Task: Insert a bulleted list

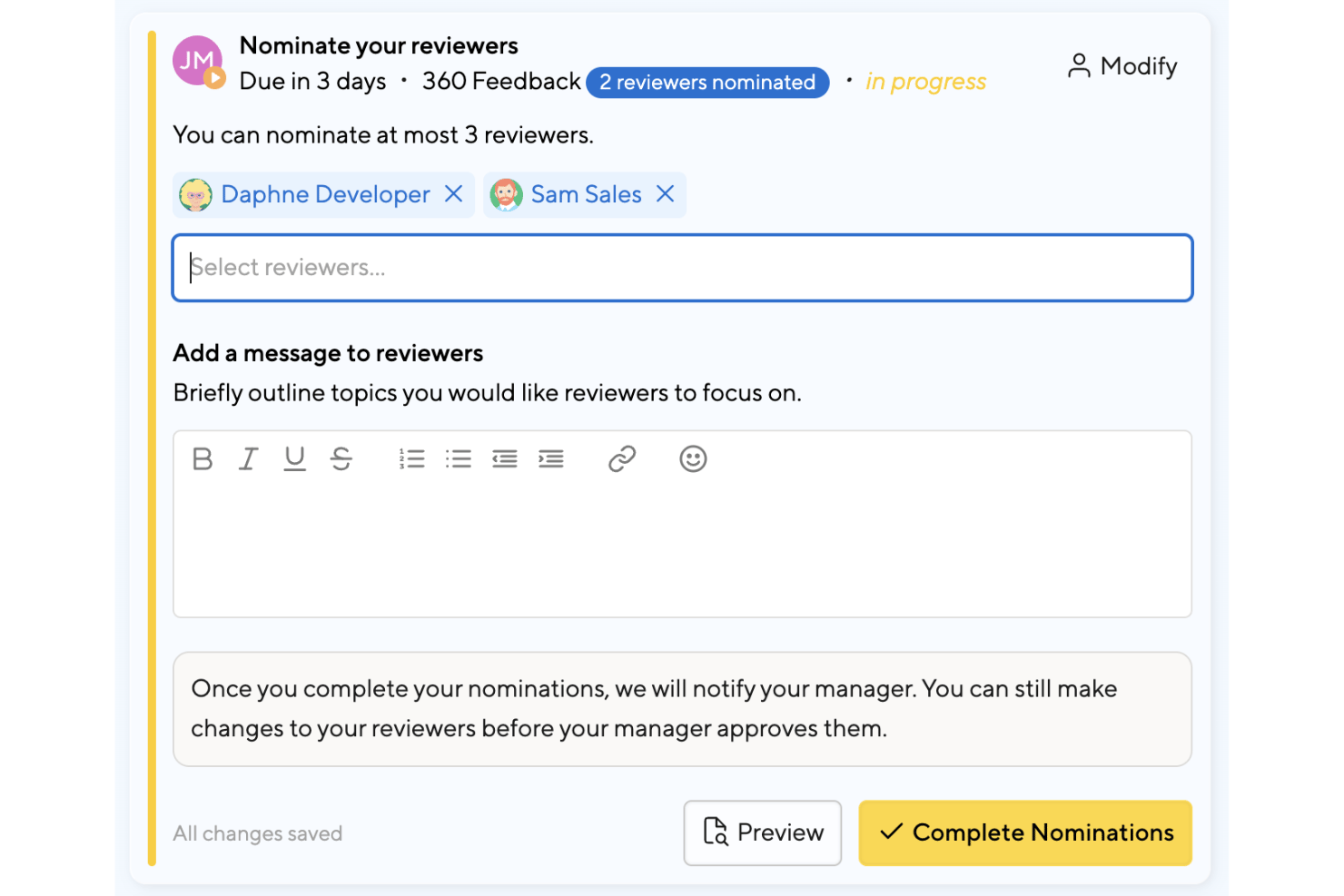Action: pos(459,459)
